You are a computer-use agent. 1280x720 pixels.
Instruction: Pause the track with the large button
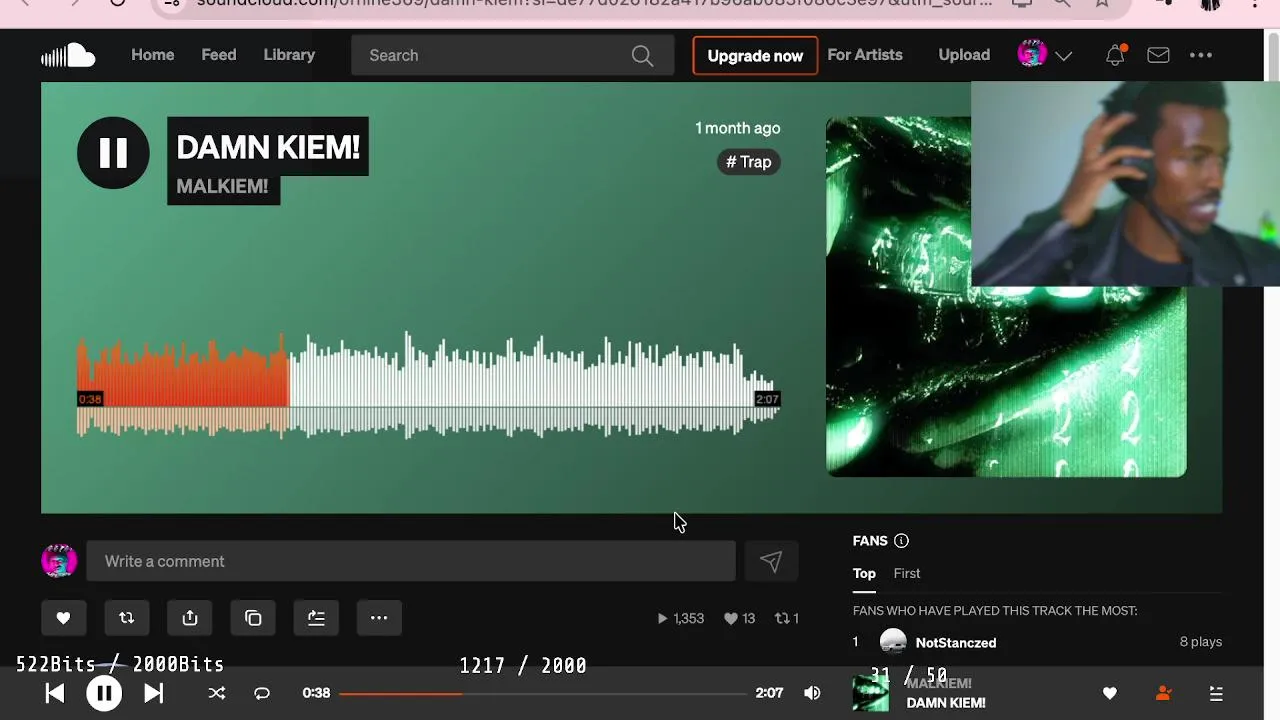113,152
